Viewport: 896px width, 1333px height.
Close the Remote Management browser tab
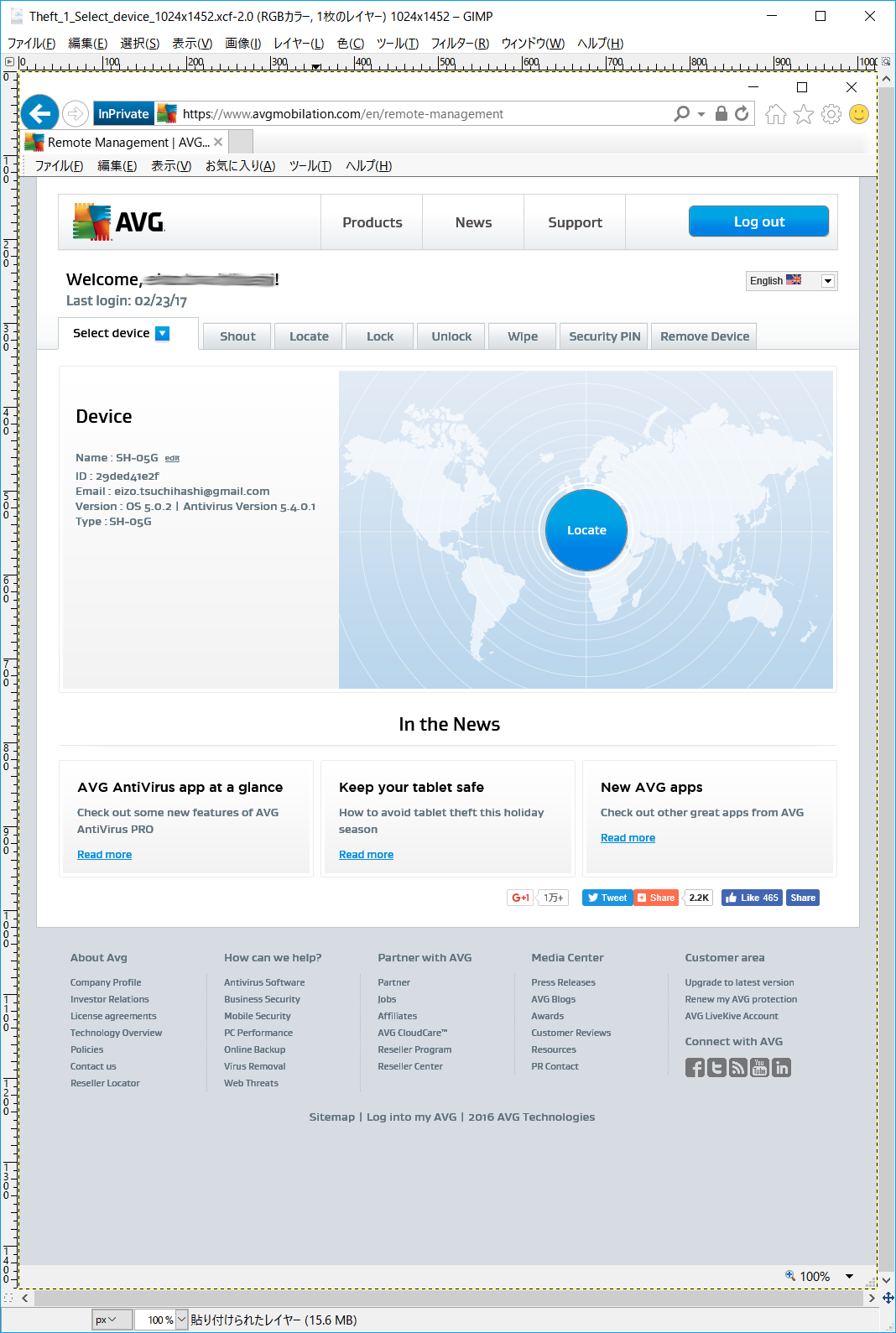pyautogui.click(x=218, y=142)
